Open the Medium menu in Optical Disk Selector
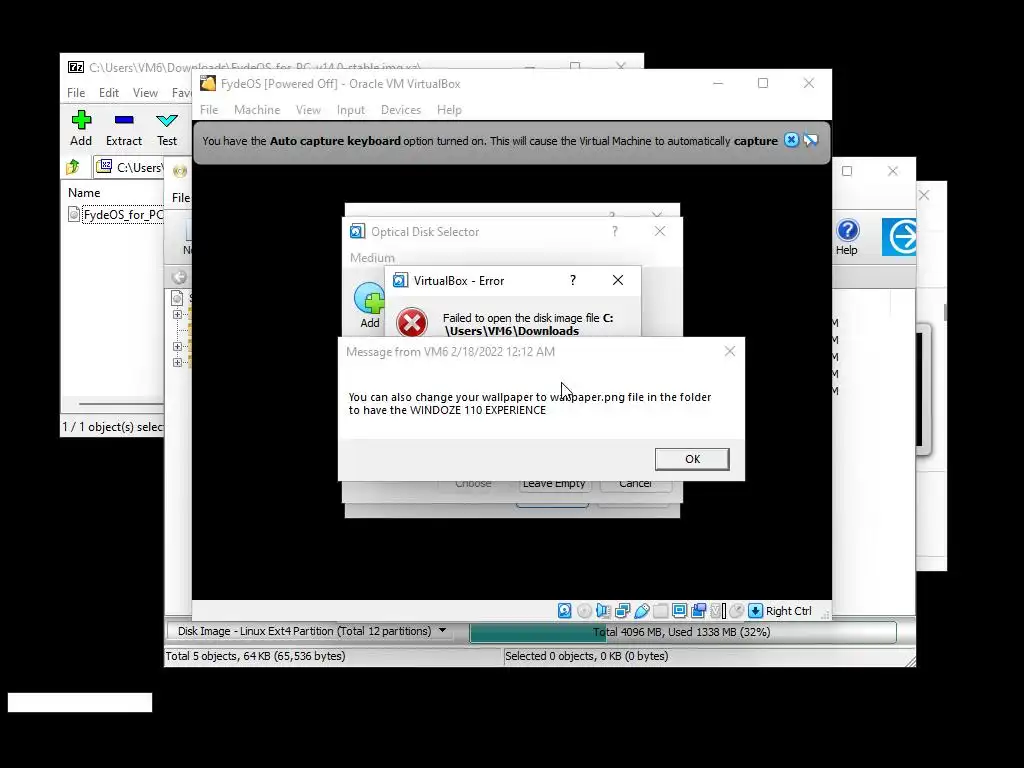This screenshot has height=768, width=1024. coord(372,257)
